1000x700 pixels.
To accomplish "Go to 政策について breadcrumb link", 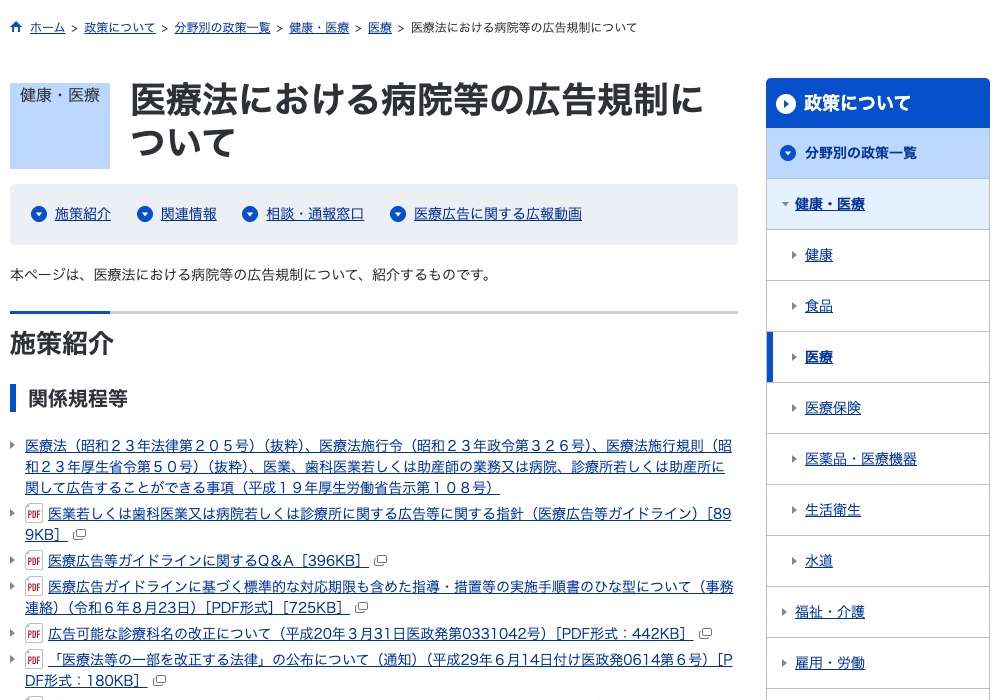I will (120, 27).
